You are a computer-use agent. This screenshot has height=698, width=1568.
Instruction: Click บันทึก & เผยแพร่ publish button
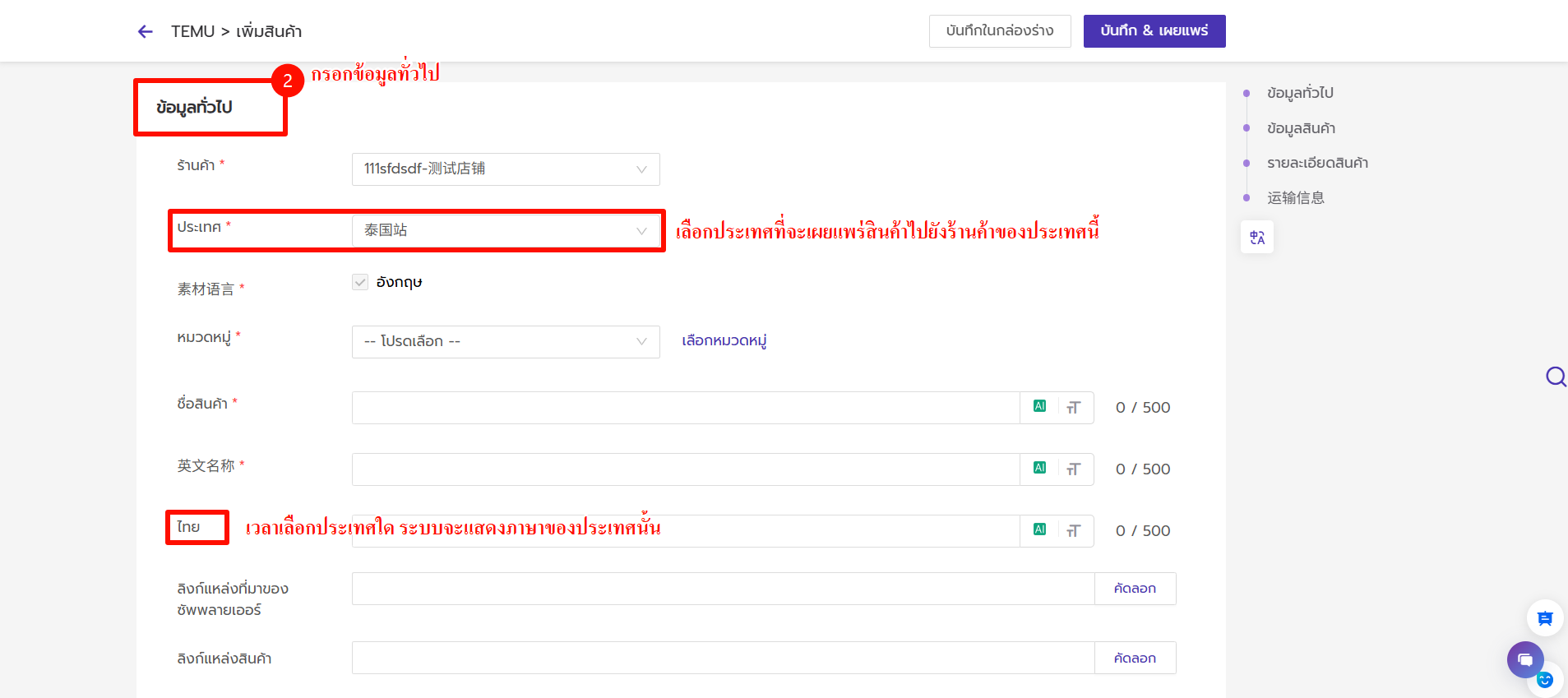pyautogui.click(x=1154, y=31)
